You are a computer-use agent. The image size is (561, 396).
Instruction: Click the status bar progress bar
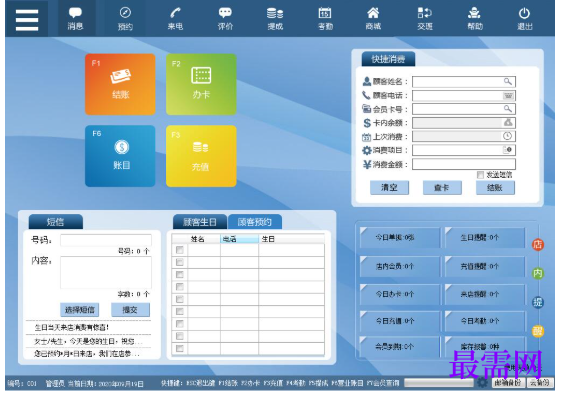coord(439,383)
